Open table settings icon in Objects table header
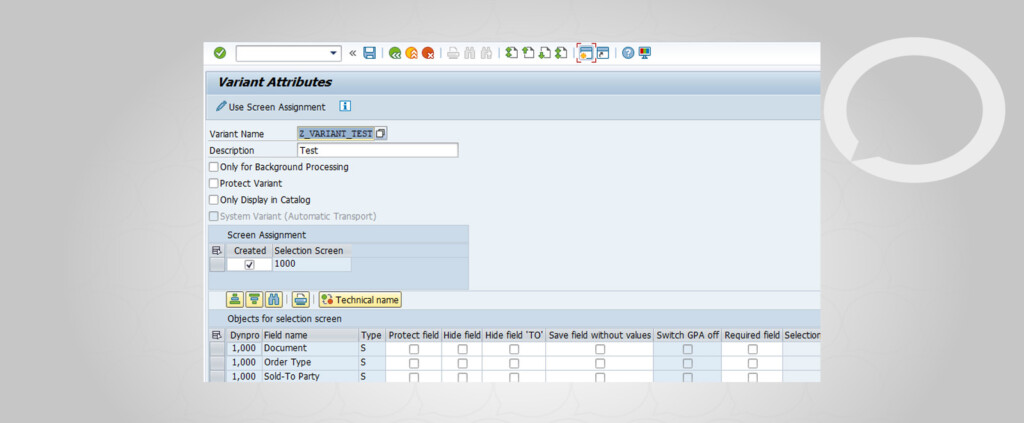 click(216, 335)
